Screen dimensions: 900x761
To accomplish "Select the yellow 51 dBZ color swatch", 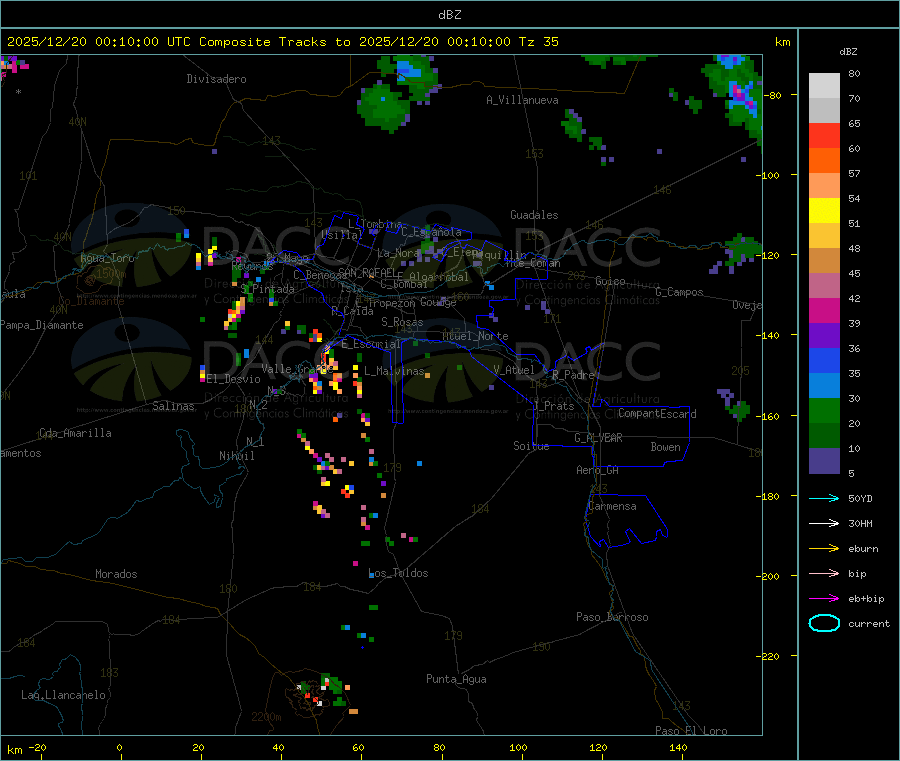I will [824, 211].
